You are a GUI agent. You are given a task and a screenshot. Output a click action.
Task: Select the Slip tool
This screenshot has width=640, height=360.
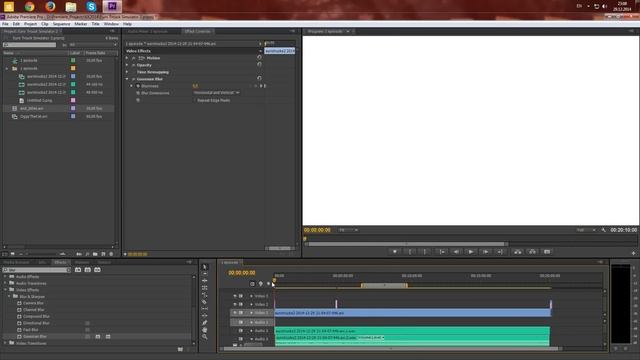(x=205, y=309)
